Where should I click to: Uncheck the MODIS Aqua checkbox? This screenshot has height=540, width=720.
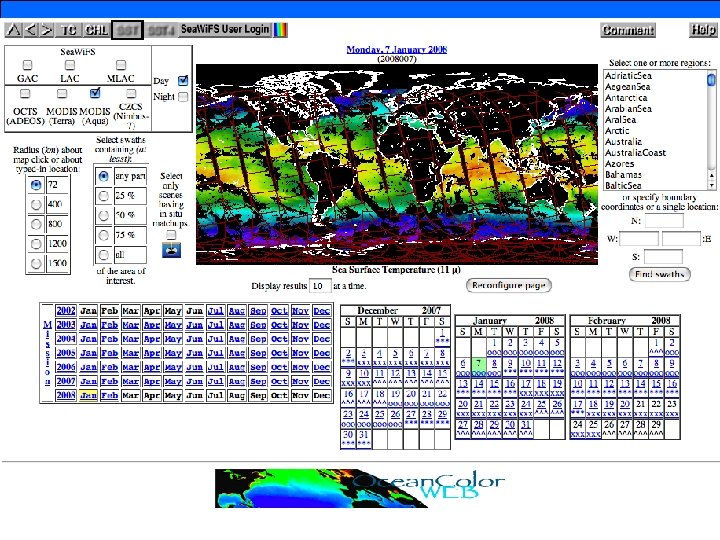click(95, 93)
